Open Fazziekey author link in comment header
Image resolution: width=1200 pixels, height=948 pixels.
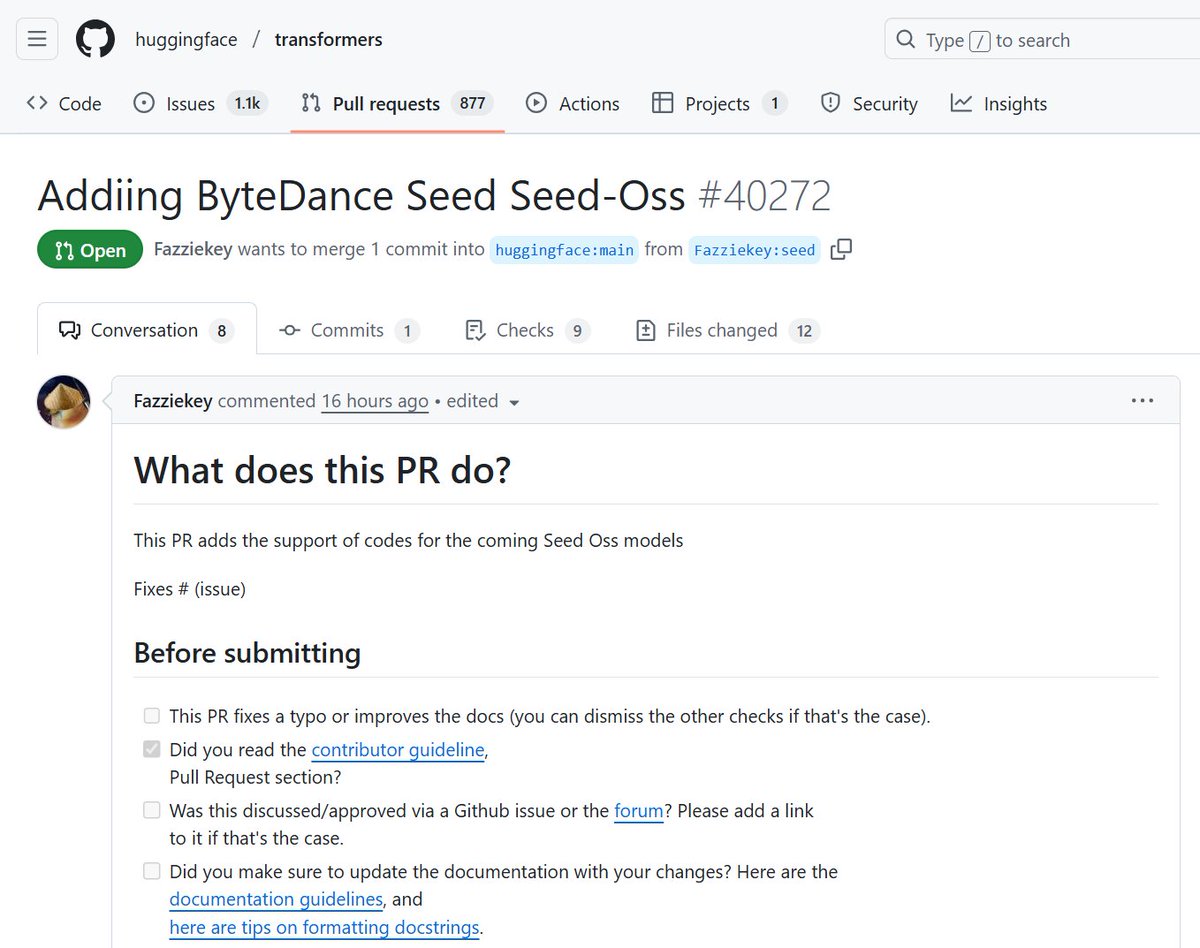173,401
